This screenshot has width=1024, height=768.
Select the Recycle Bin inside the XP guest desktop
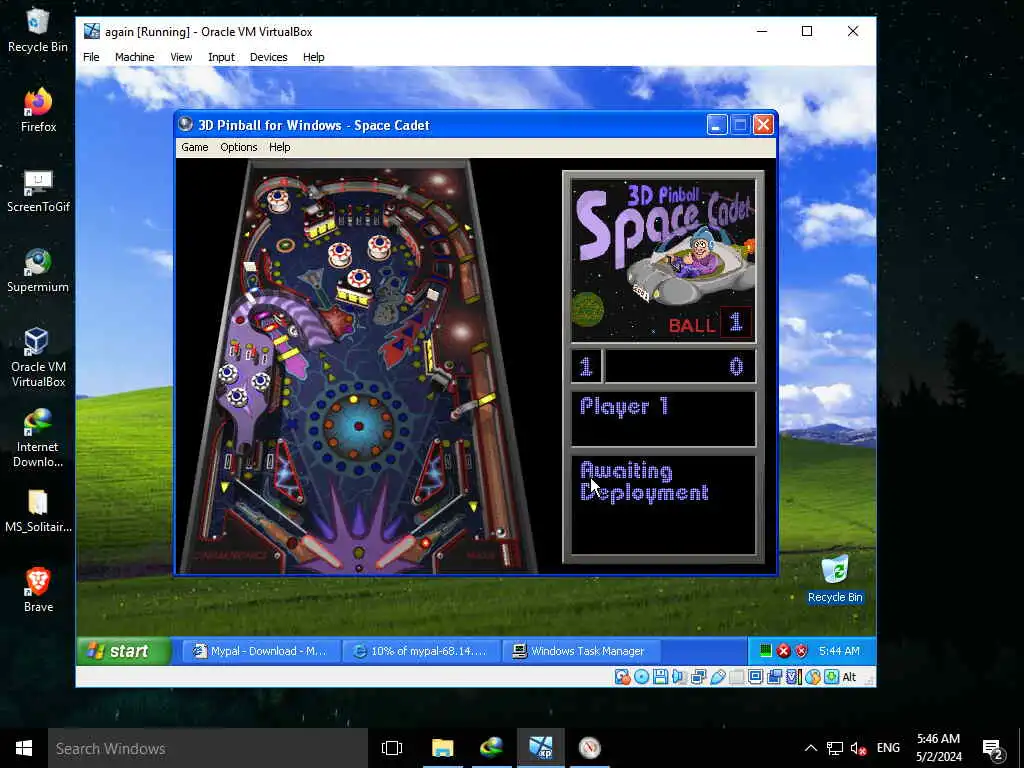click(x=835, y=579)
